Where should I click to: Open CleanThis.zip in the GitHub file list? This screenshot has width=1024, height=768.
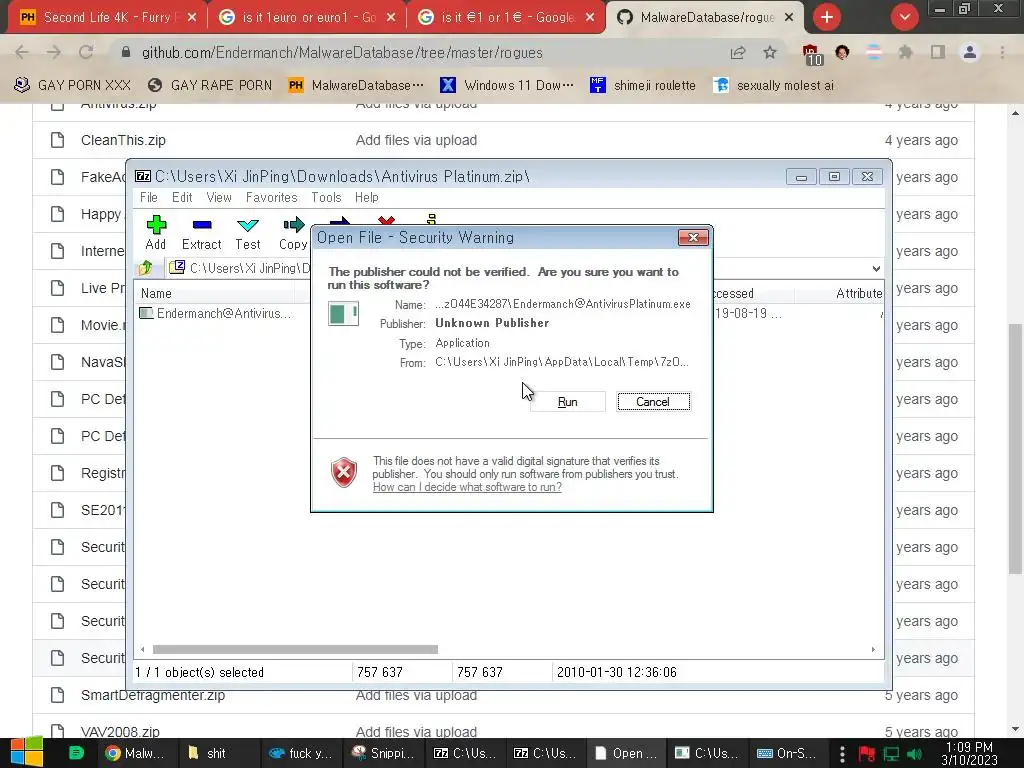click(x=123, y=140)
